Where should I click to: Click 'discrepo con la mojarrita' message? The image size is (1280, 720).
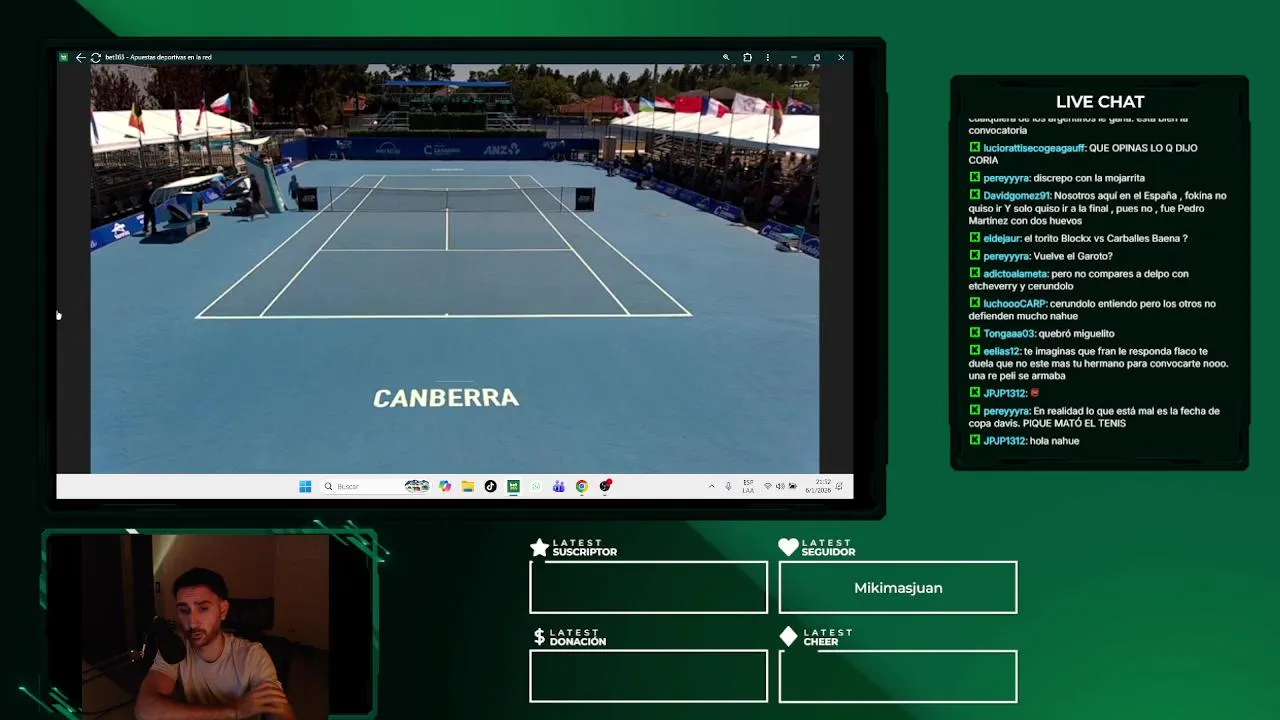(x=1089, y=178)
